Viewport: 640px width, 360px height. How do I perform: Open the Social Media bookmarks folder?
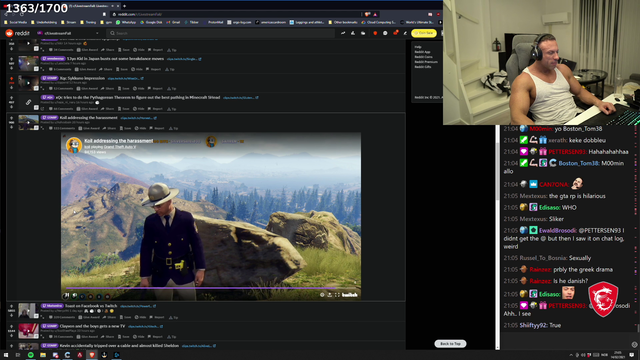pos(16,22)
